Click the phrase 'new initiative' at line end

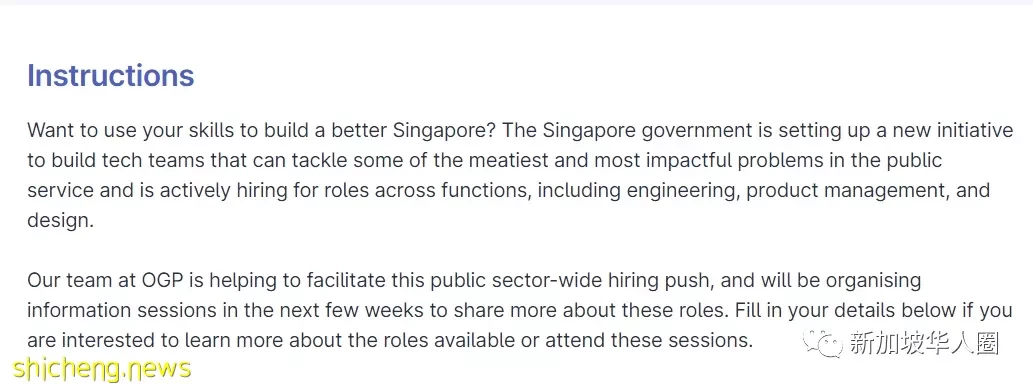[953, 130]
